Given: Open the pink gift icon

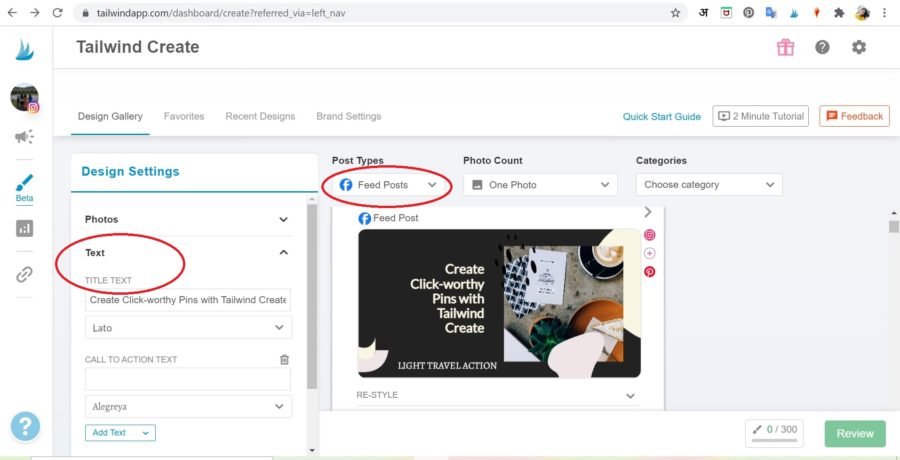Looking at the screenshot, I should coord(785,47).
